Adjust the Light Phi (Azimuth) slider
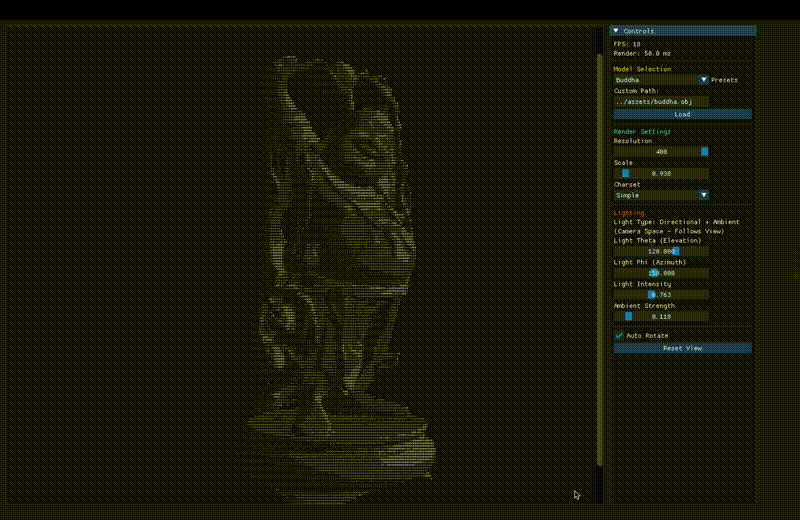The image size is (800, 520). 661,273
